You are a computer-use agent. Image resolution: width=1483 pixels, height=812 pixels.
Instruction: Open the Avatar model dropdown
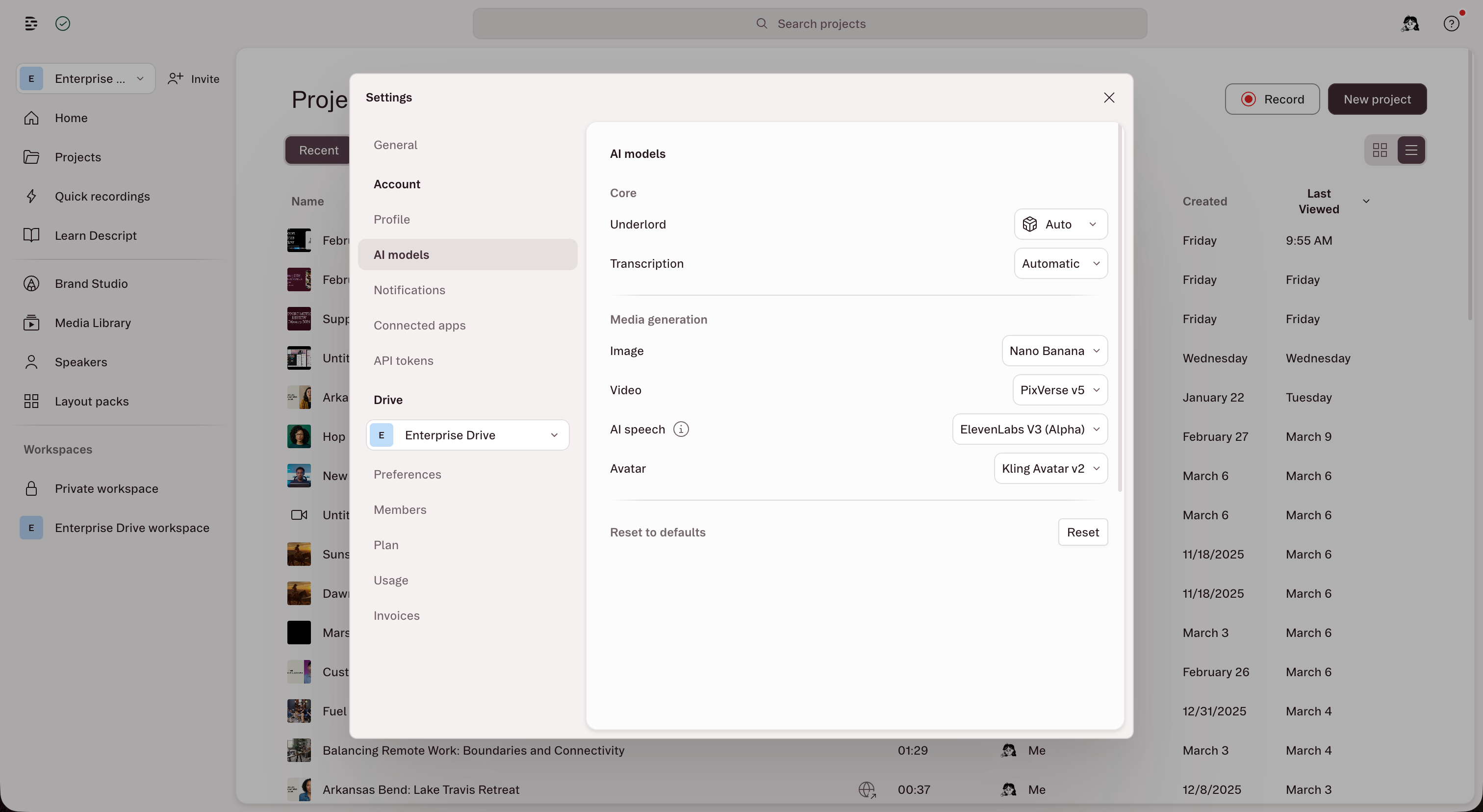pos(1050,468)
